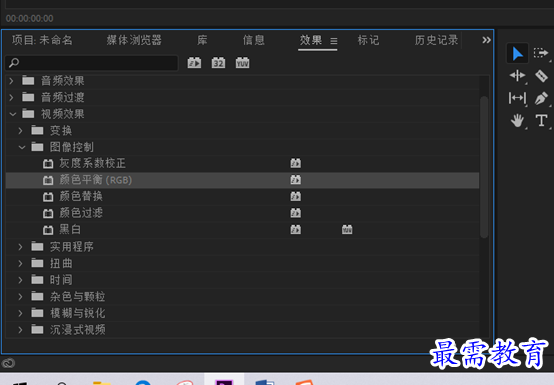
Task: Select the Track Select Forward tool
Action: [541, 54]
